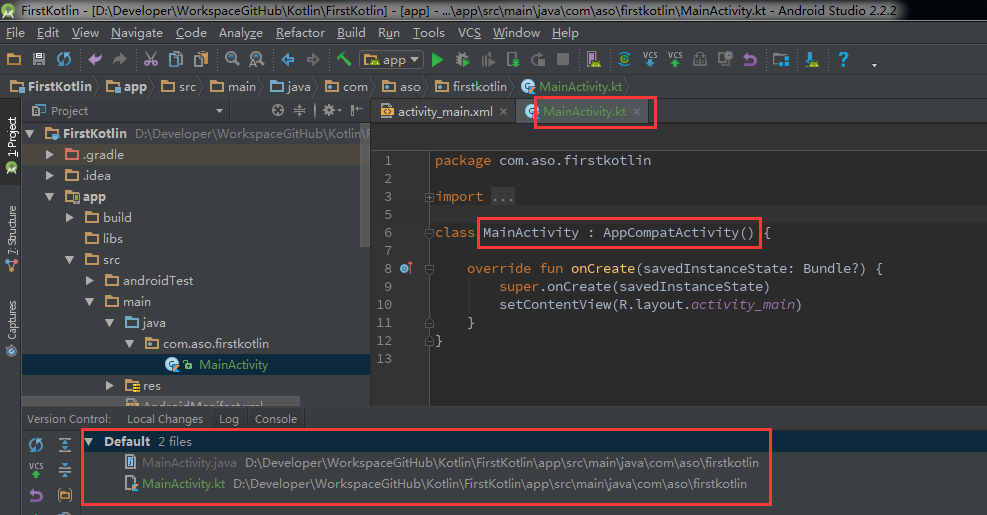987x515 pixels.
Task: Click the Redo arrow in the main toolbar
Action: pos(120,60)
